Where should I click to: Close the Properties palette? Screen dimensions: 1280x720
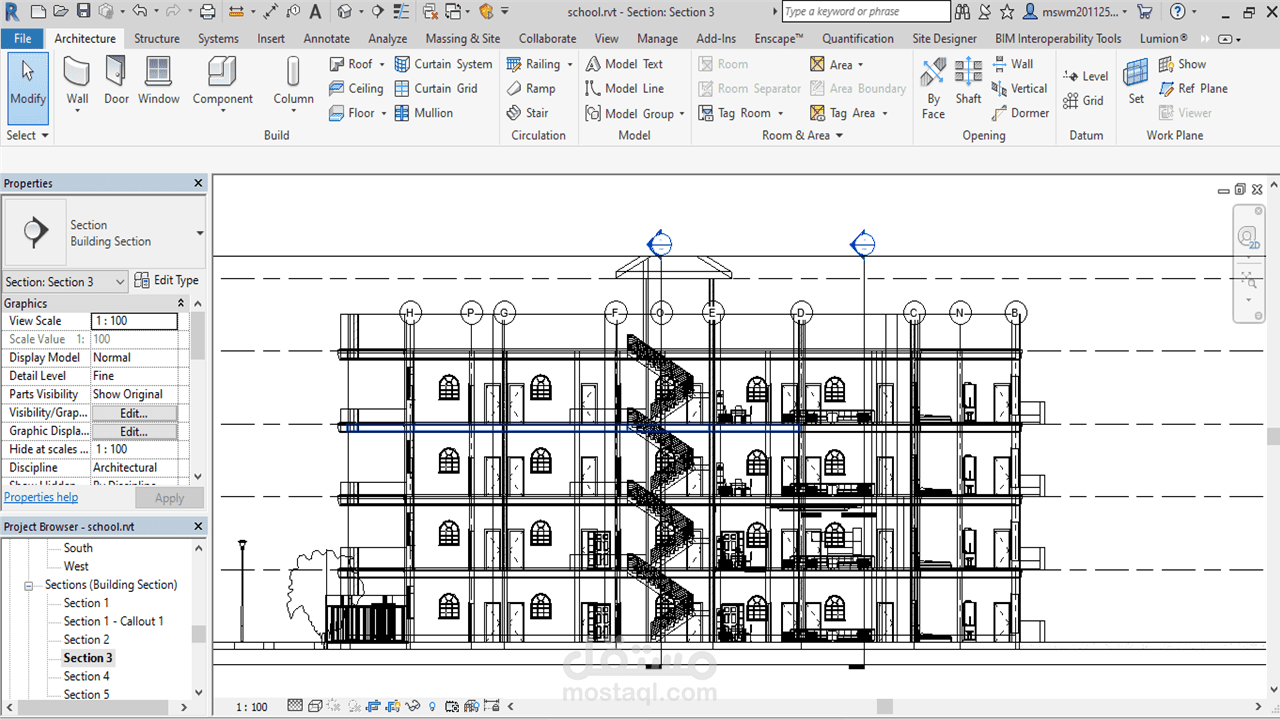point(198,183)
